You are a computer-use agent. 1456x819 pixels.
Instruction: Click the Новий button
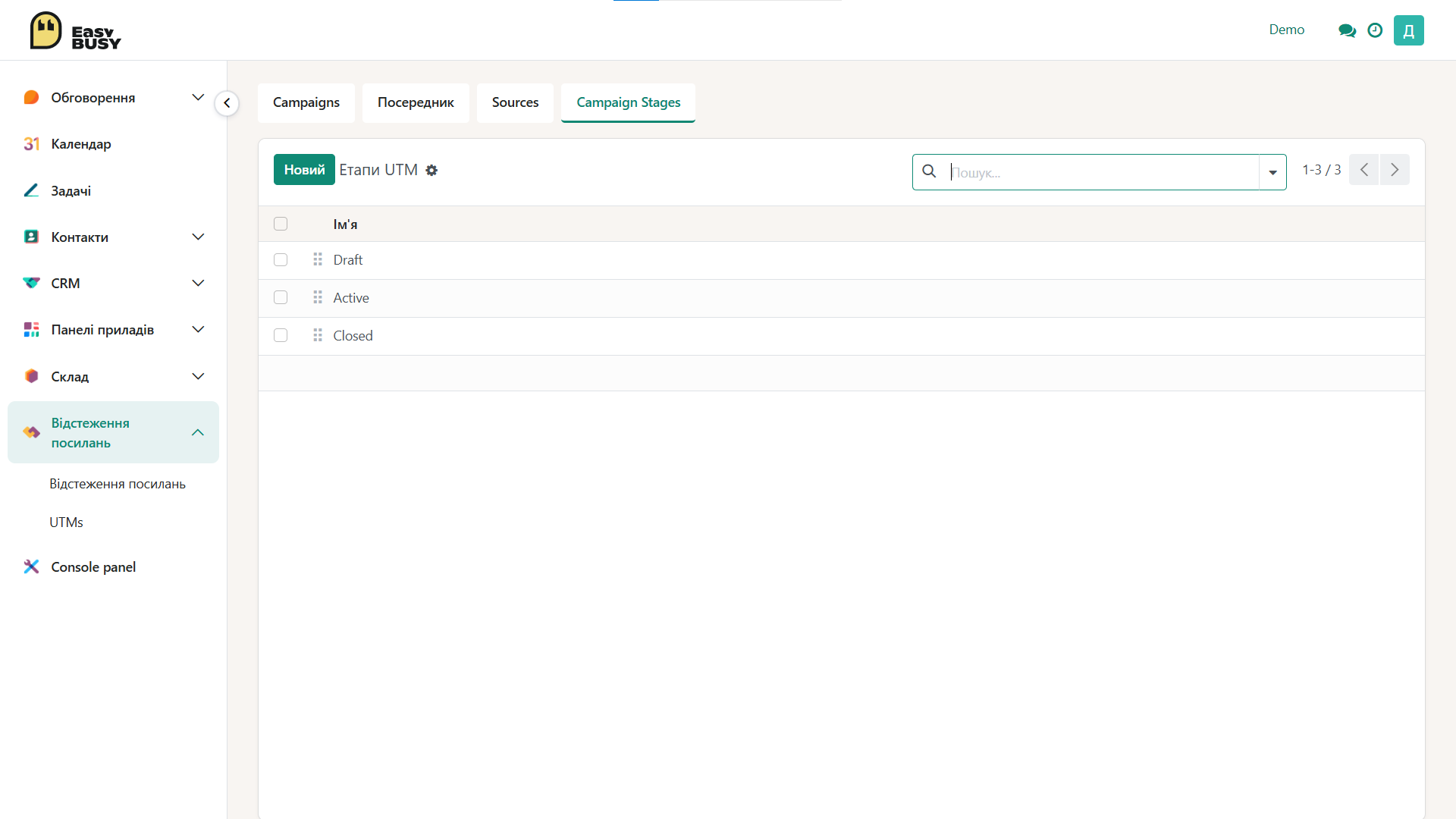click(304, 170)
